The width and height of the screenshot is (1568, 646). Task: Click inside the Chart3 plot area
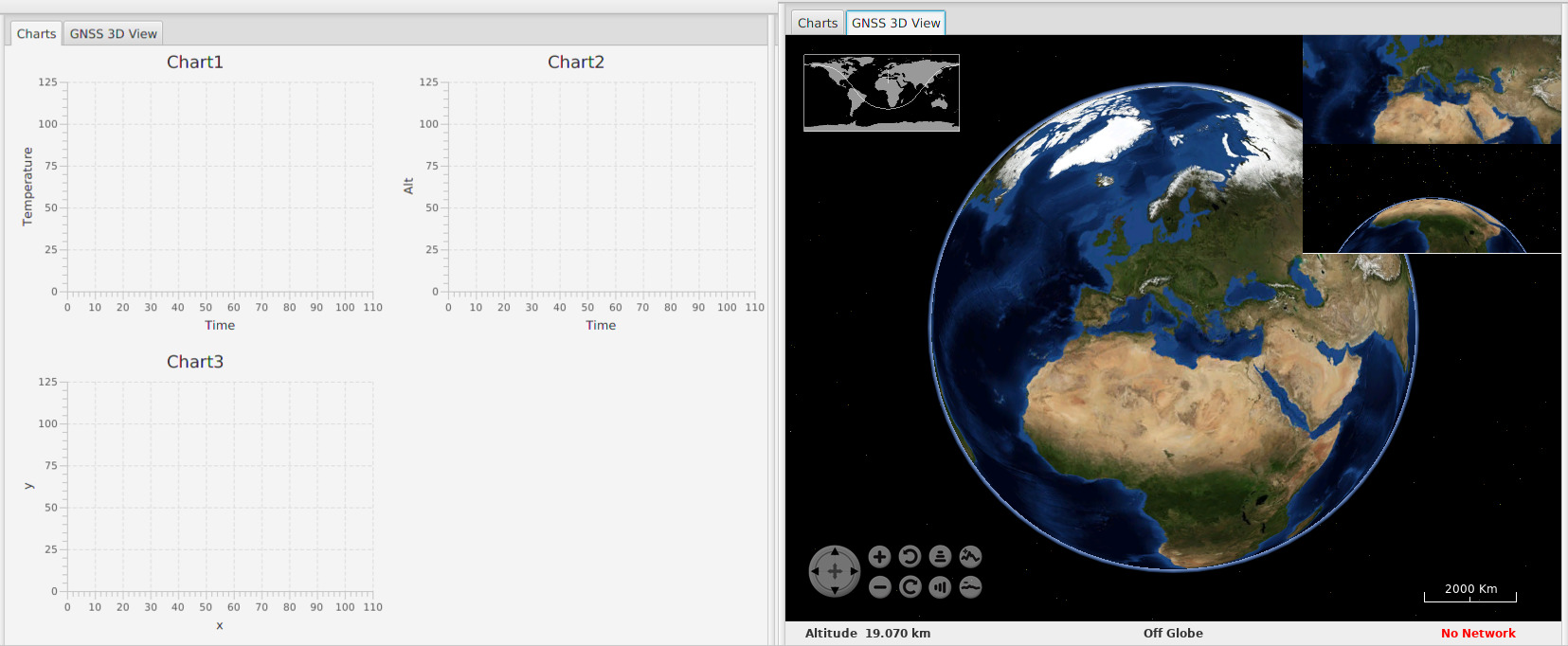pos(220,487)
